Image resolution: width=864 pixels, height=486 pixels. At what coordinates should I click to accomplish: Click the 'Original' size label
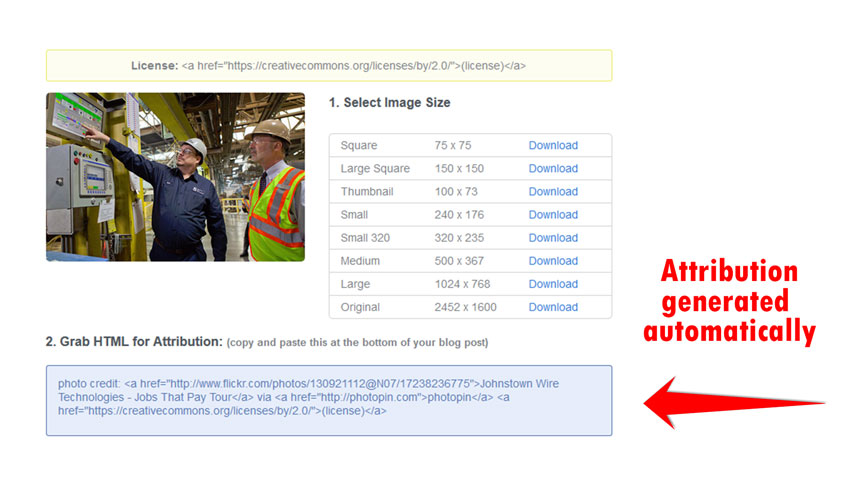point(360,307)
